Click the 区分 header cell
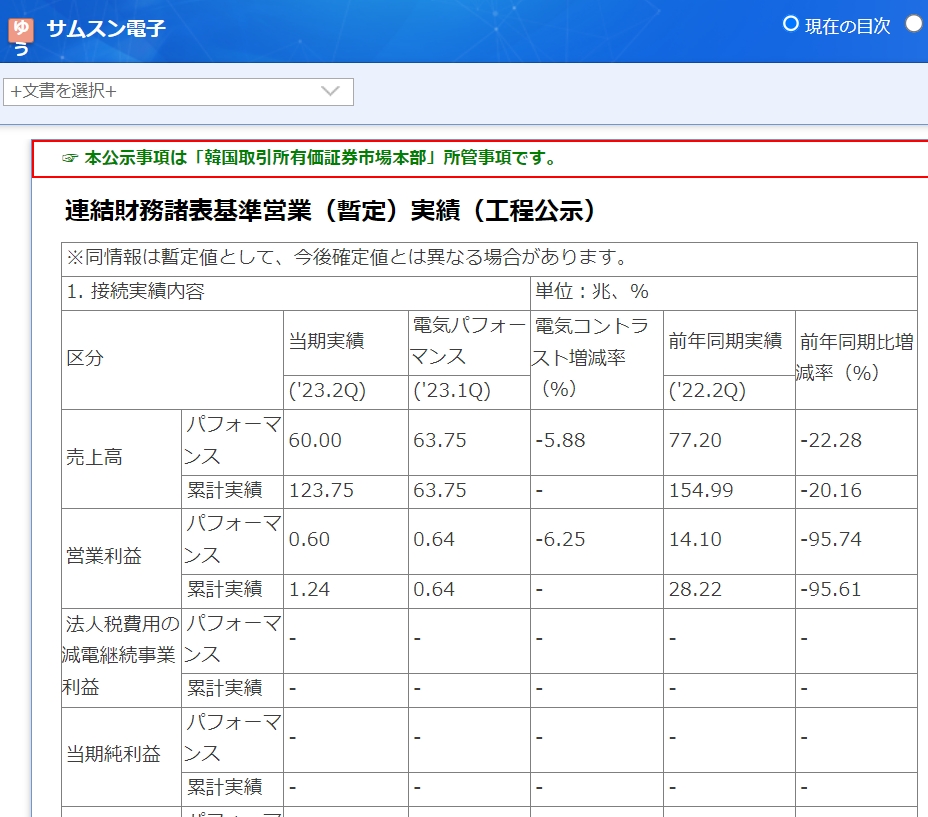Viewport: 928px width, 817px height. click(85, 358)
